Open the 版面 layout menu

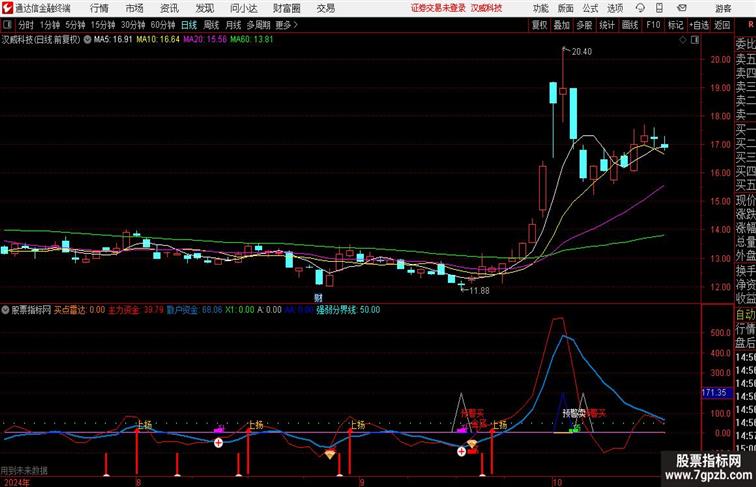[566, 8]
